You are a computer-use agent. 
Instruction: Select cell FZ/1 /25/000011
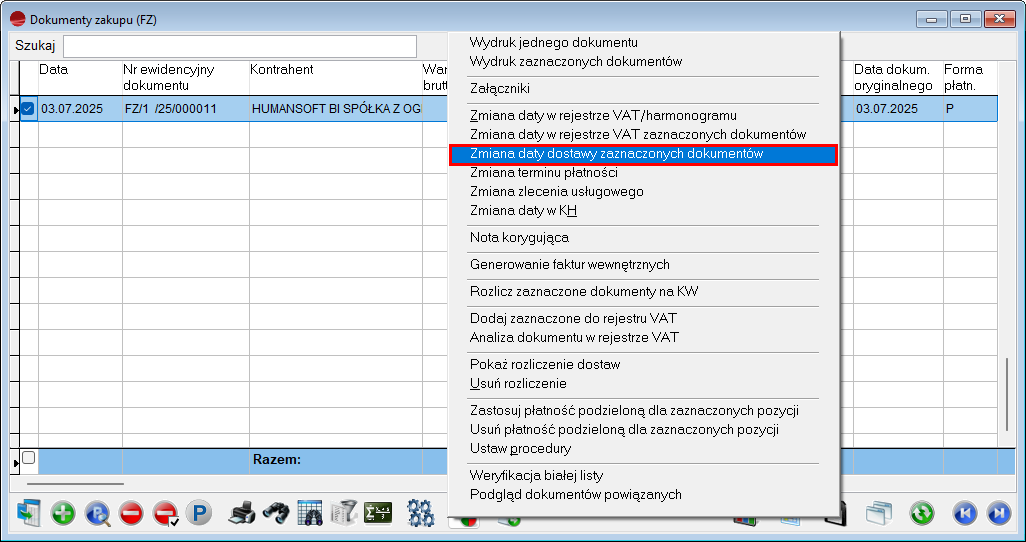pyautogui.click(x=186, y=109)
